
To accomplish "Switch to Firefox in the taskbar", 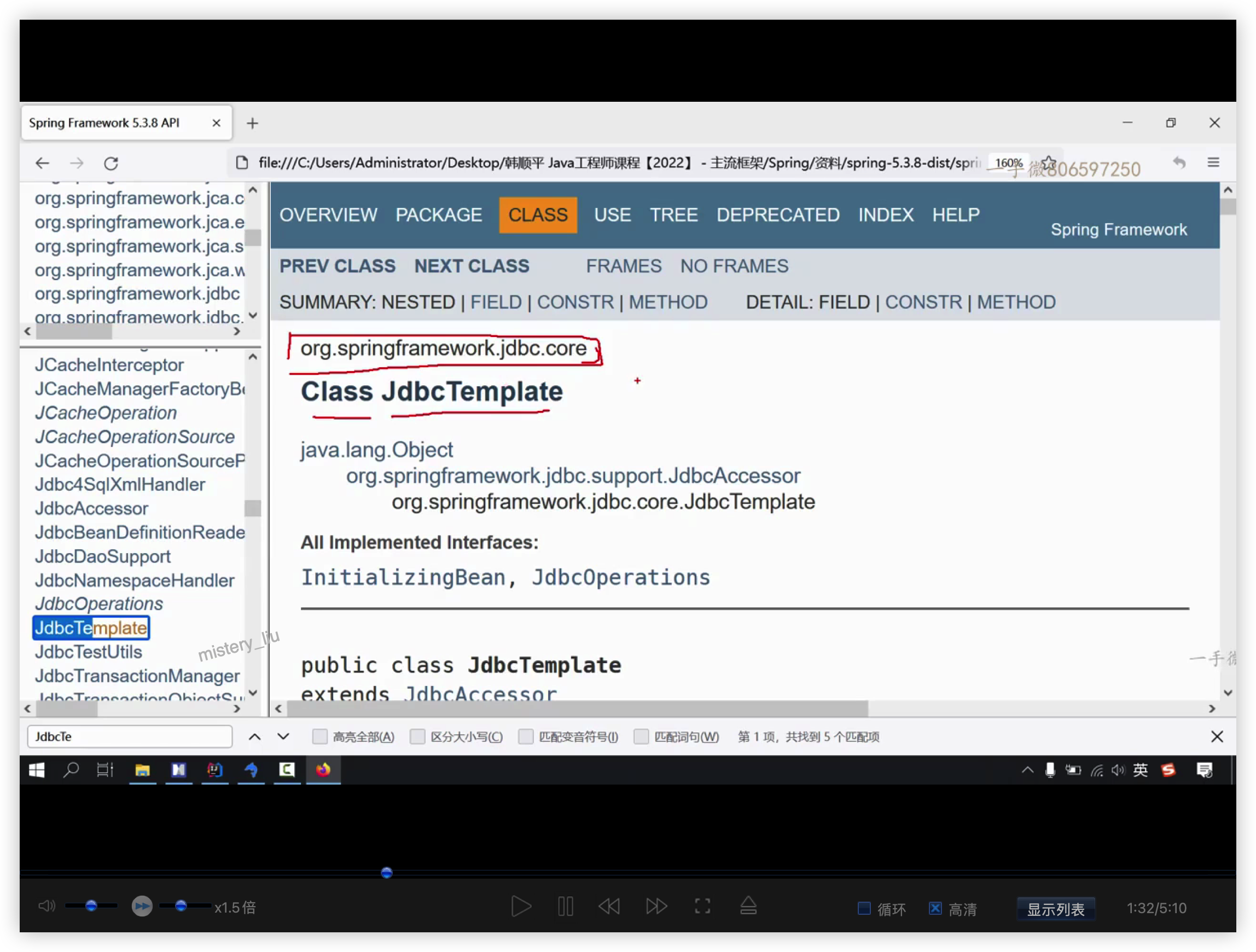I will tap(323, 770).
